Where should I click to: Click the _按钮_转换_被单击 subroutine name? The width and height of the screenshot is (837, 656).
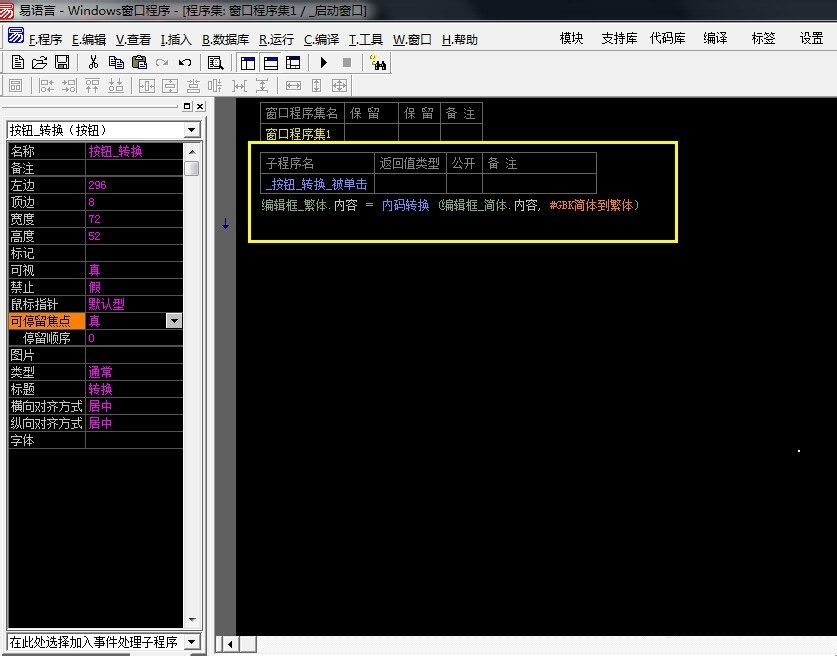317,184
